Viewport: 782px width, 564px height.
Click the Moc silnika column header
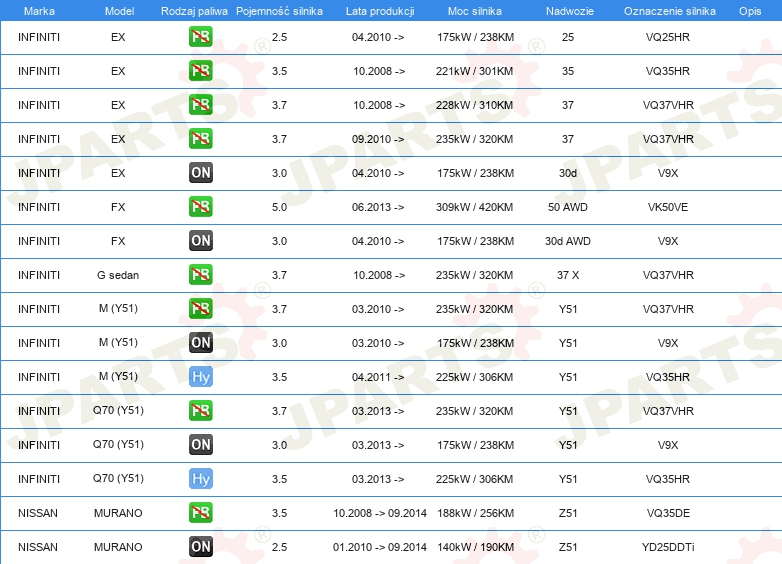click(x=475, y=11)
